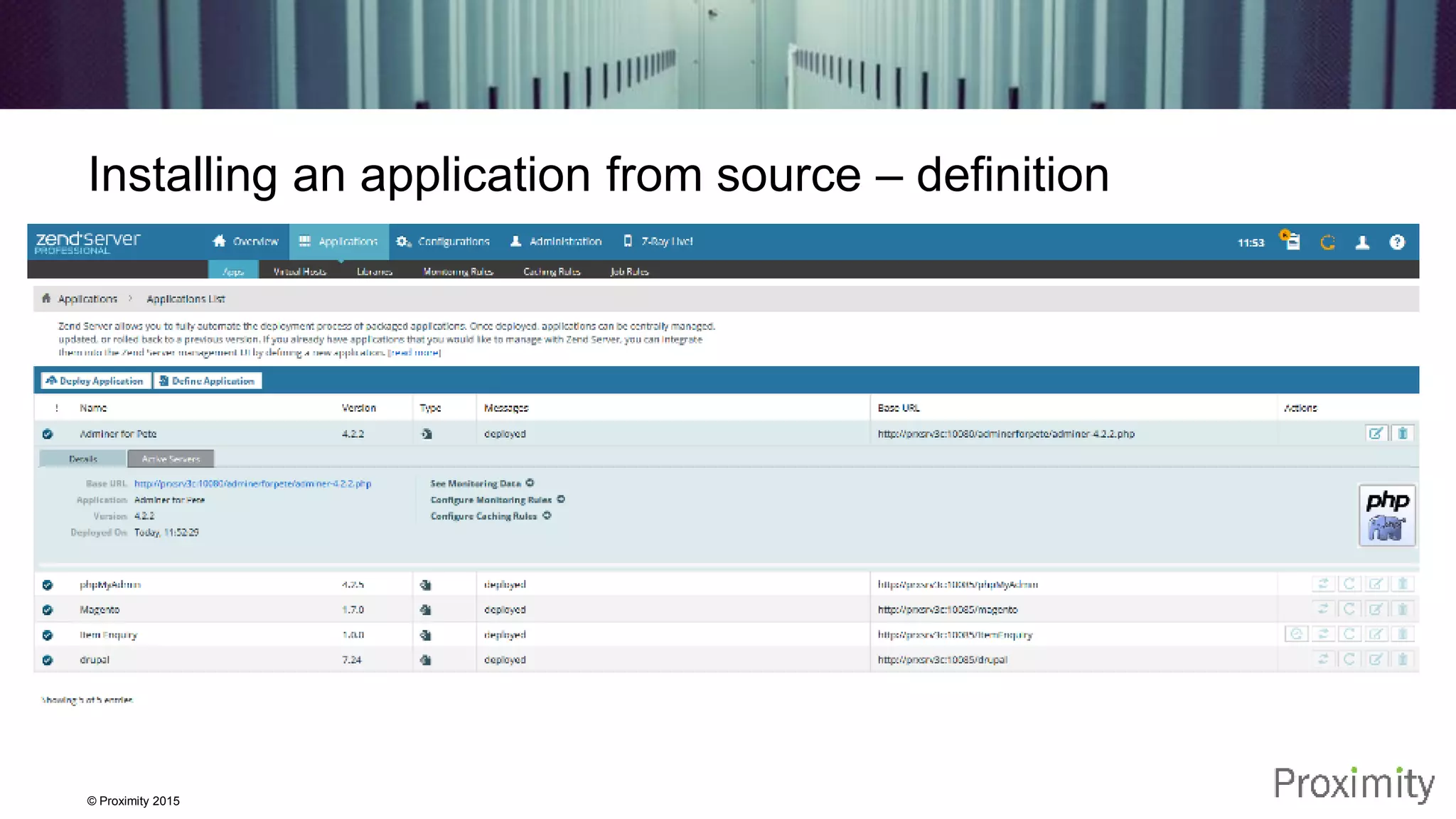Open the user account icon in header
The height and width of the screenshot is (819, 1456).
(1362, 242)
